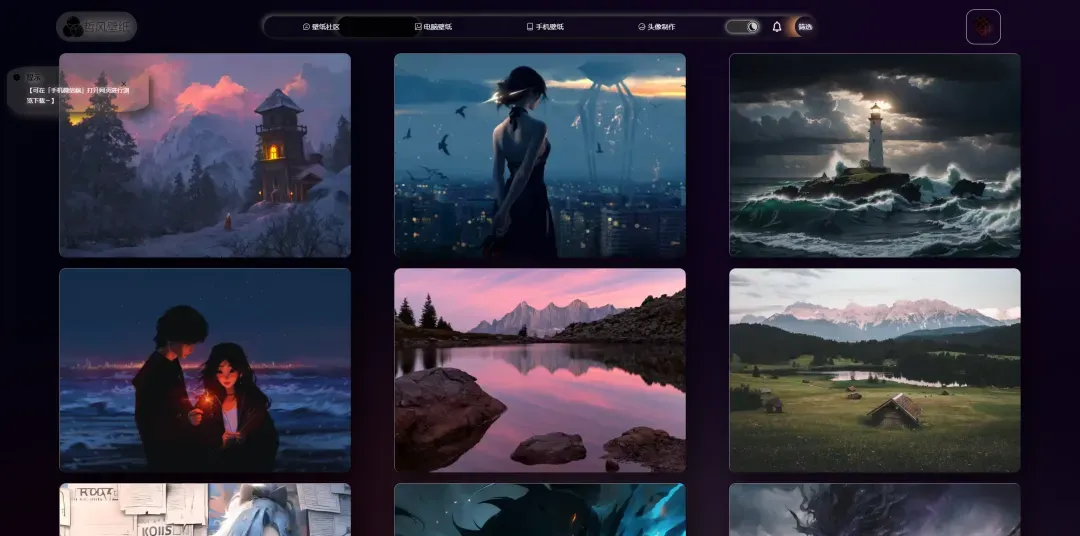Open the alpine meadow cabin wallpaper
This screenshot has width=1080, height=536.
(875, 370)
